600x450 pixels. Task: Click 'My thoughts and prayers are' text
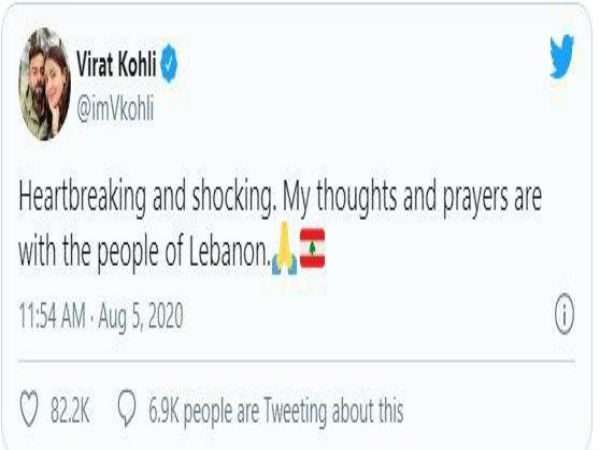point(412,198)
